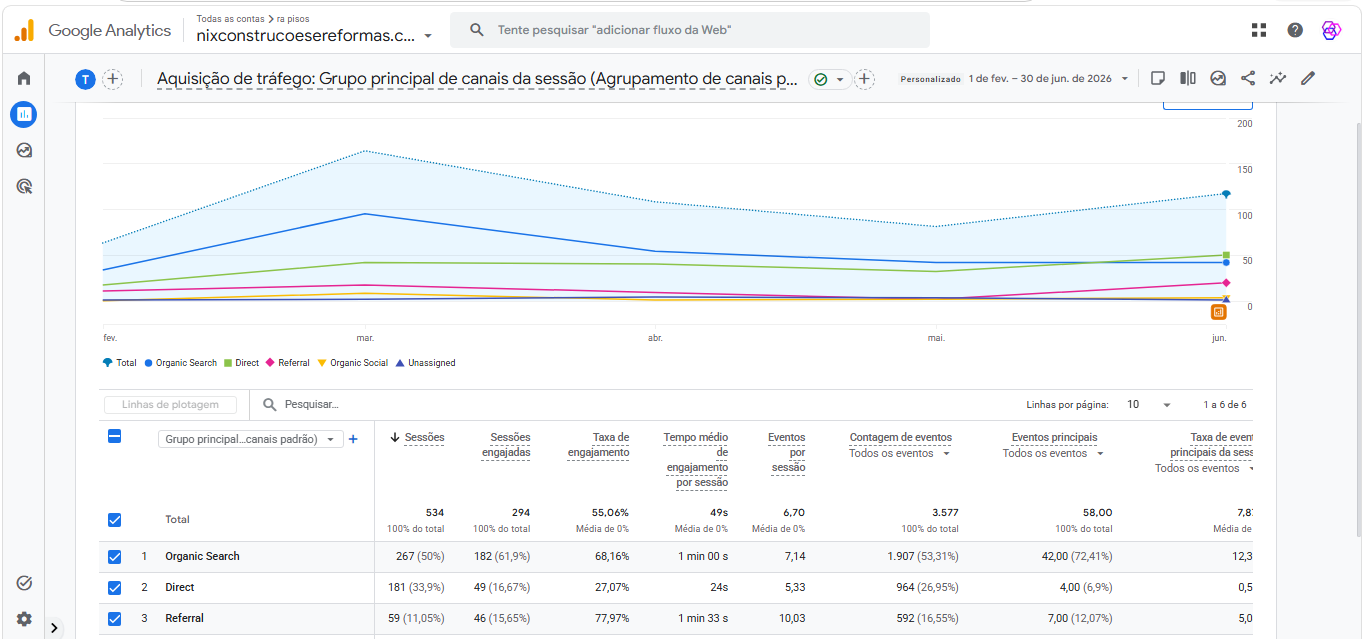Click the Personalizado date label
Image resolution: width=1365 pixels, height=639 pixels.
[930, 78]
